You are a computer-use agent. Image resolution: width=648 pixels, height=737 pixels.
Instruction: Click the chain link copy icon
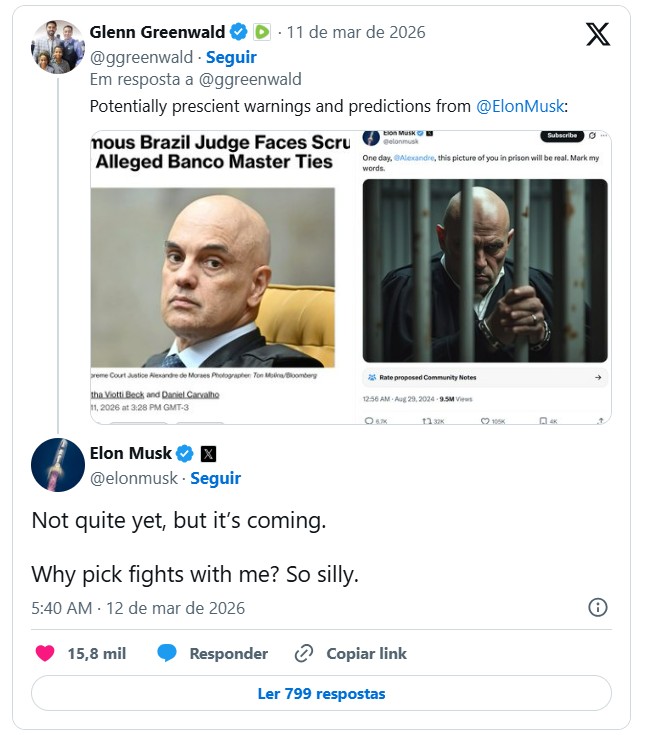[x=304, y=653]
